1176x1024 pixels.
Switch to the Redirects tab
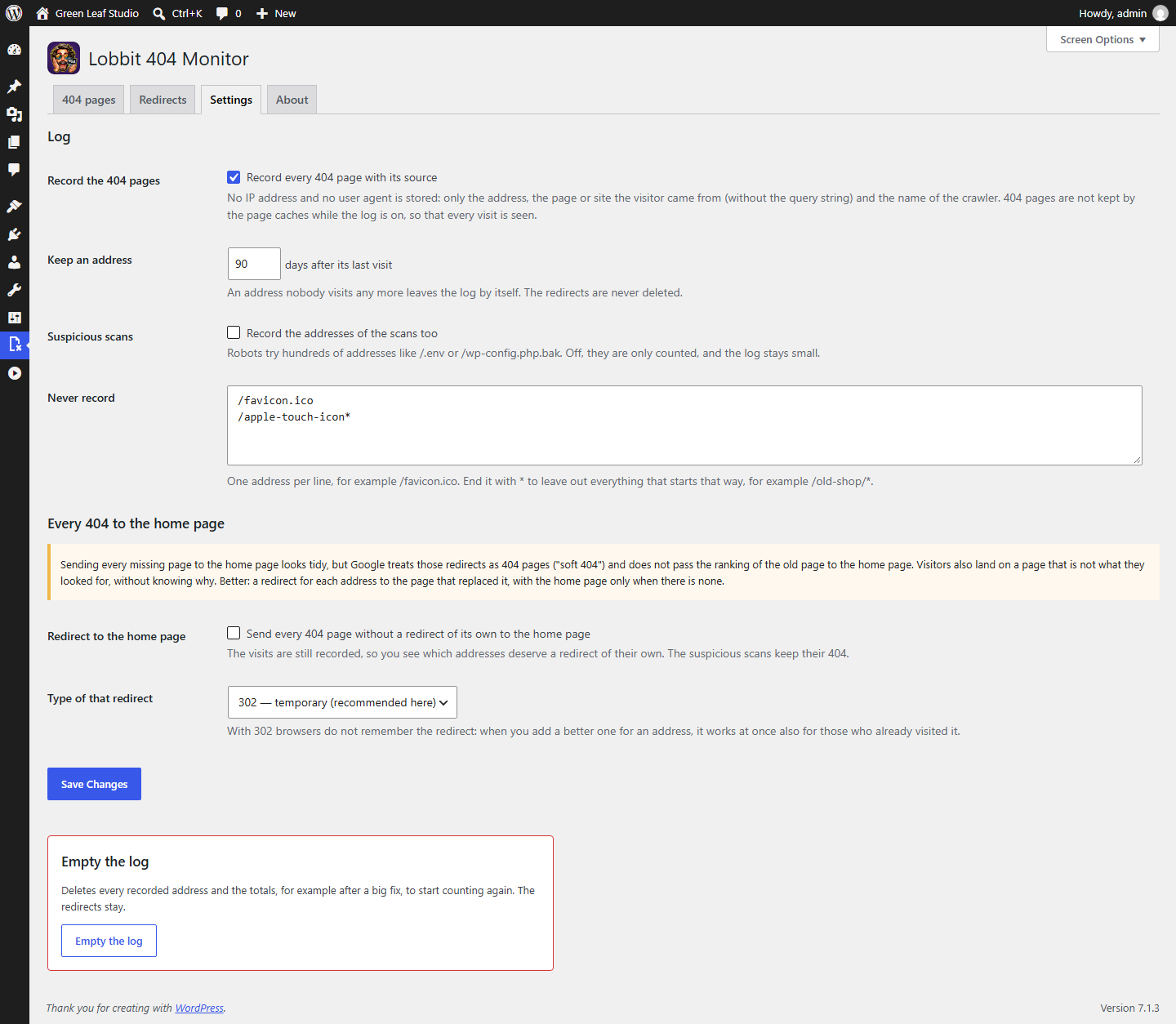163,100
